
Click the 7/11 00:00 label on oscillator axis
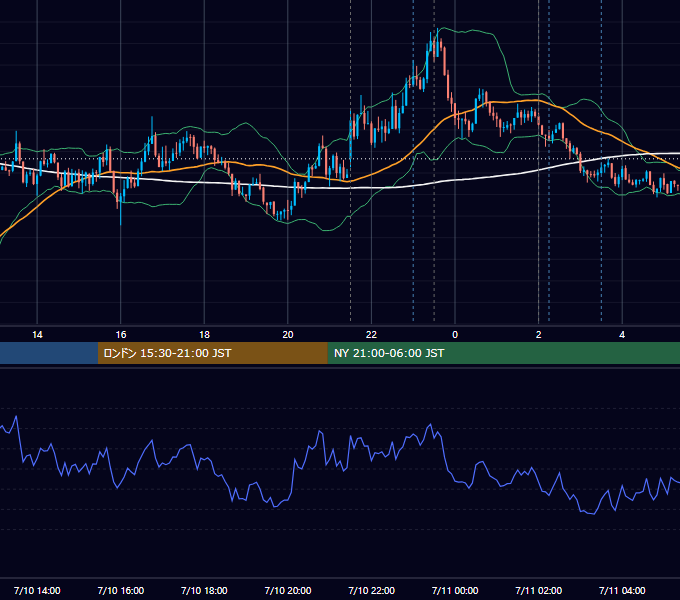(x=455, y=590)
